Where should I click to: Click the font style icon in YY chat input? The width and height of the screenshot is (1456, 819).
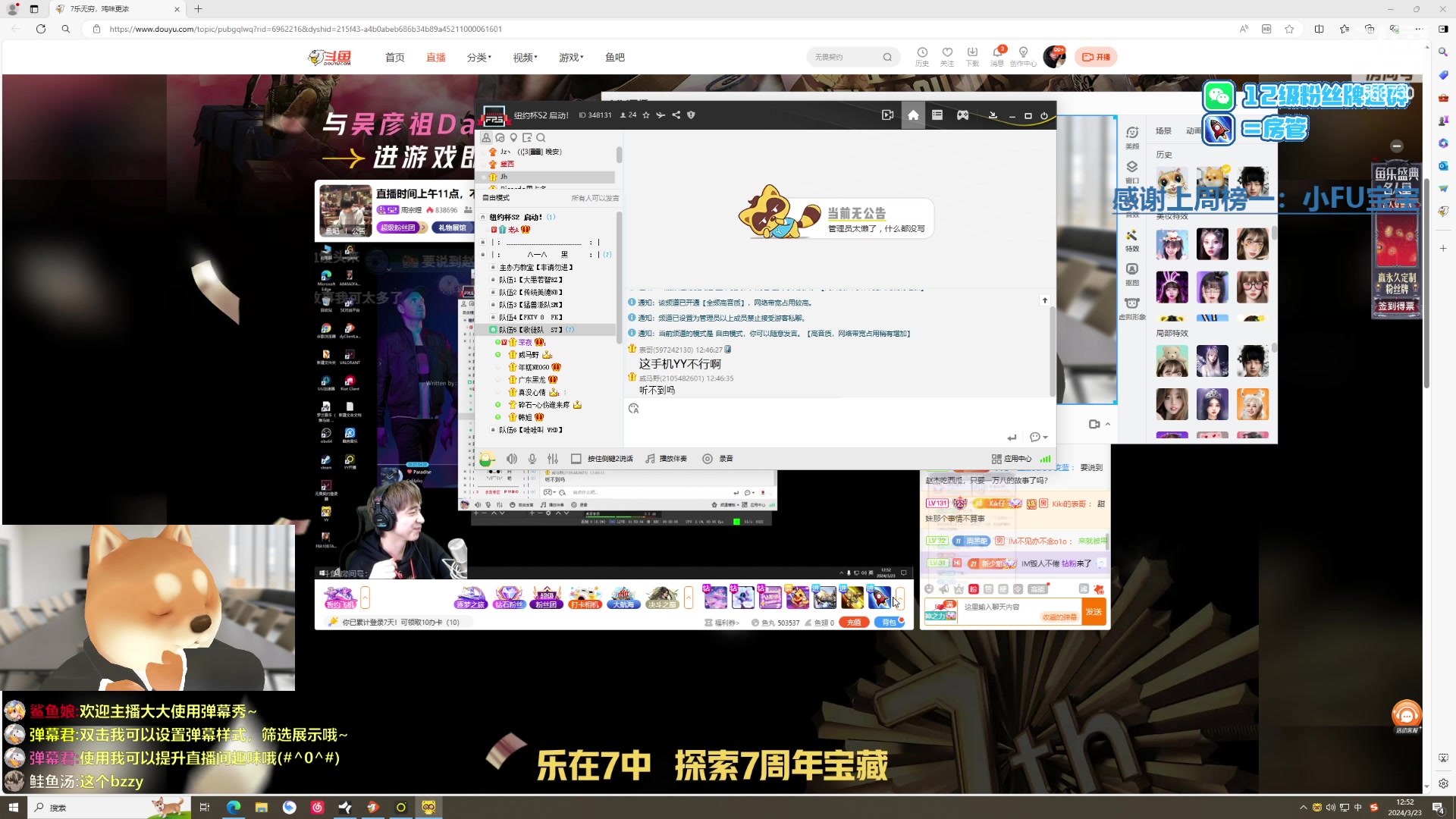[x=634, y=409]
